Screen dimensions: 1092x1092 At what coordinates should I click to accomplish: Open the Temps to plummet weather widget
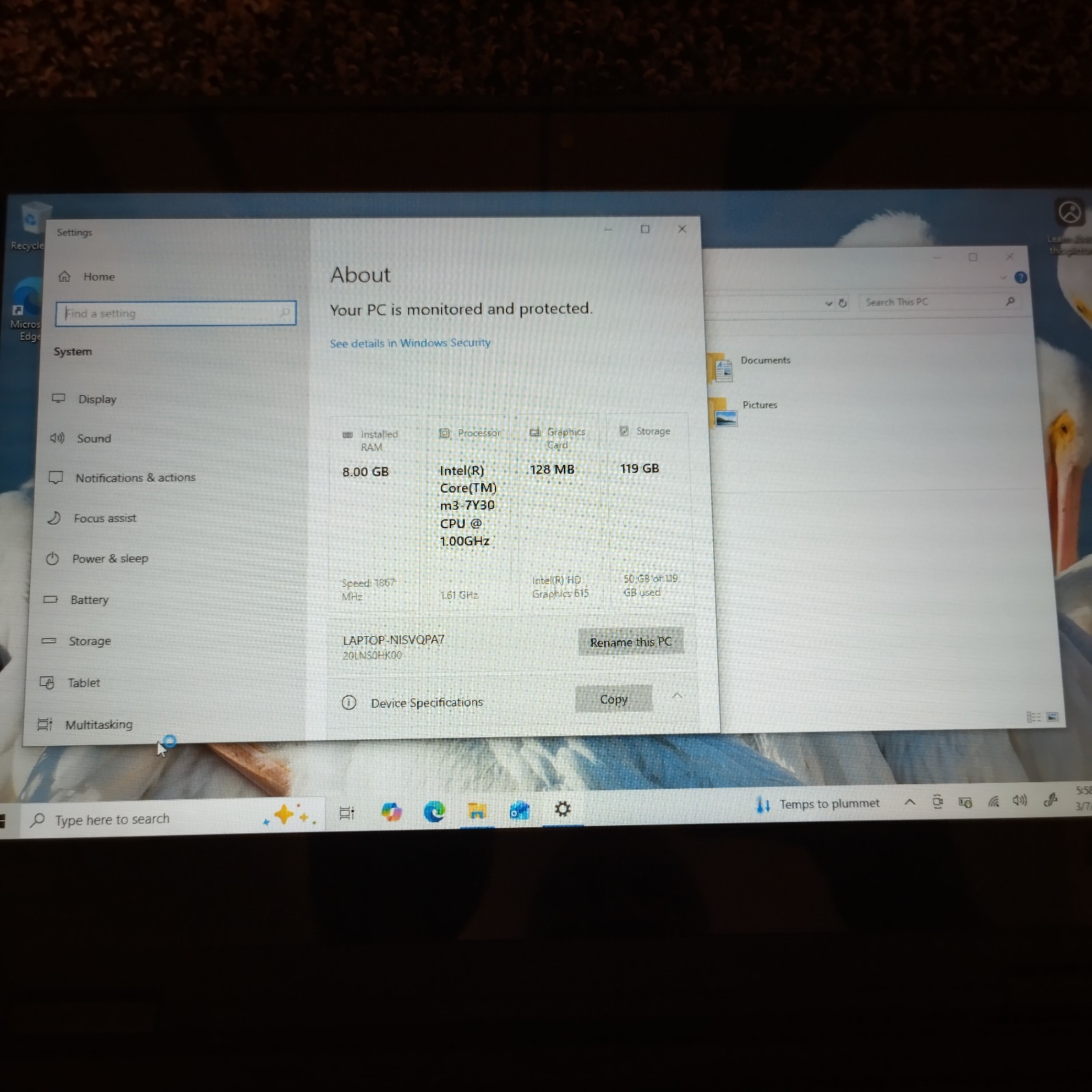coord(818,804)
